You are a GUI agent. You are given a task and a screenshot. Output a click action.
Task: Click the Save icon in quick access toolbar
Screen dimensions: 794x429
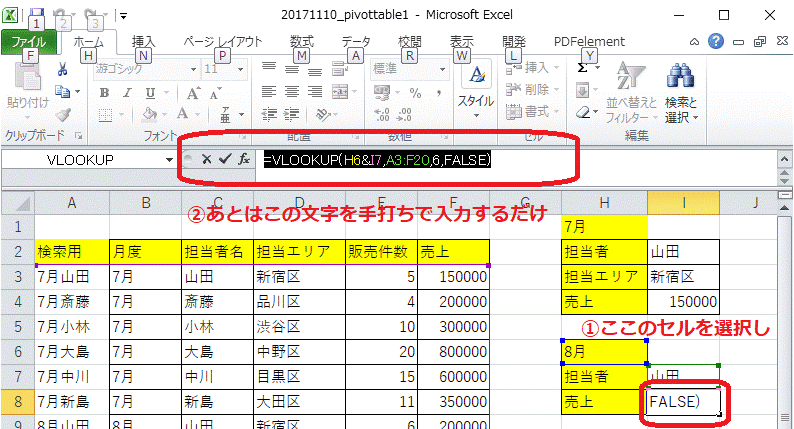coord(36,14)
